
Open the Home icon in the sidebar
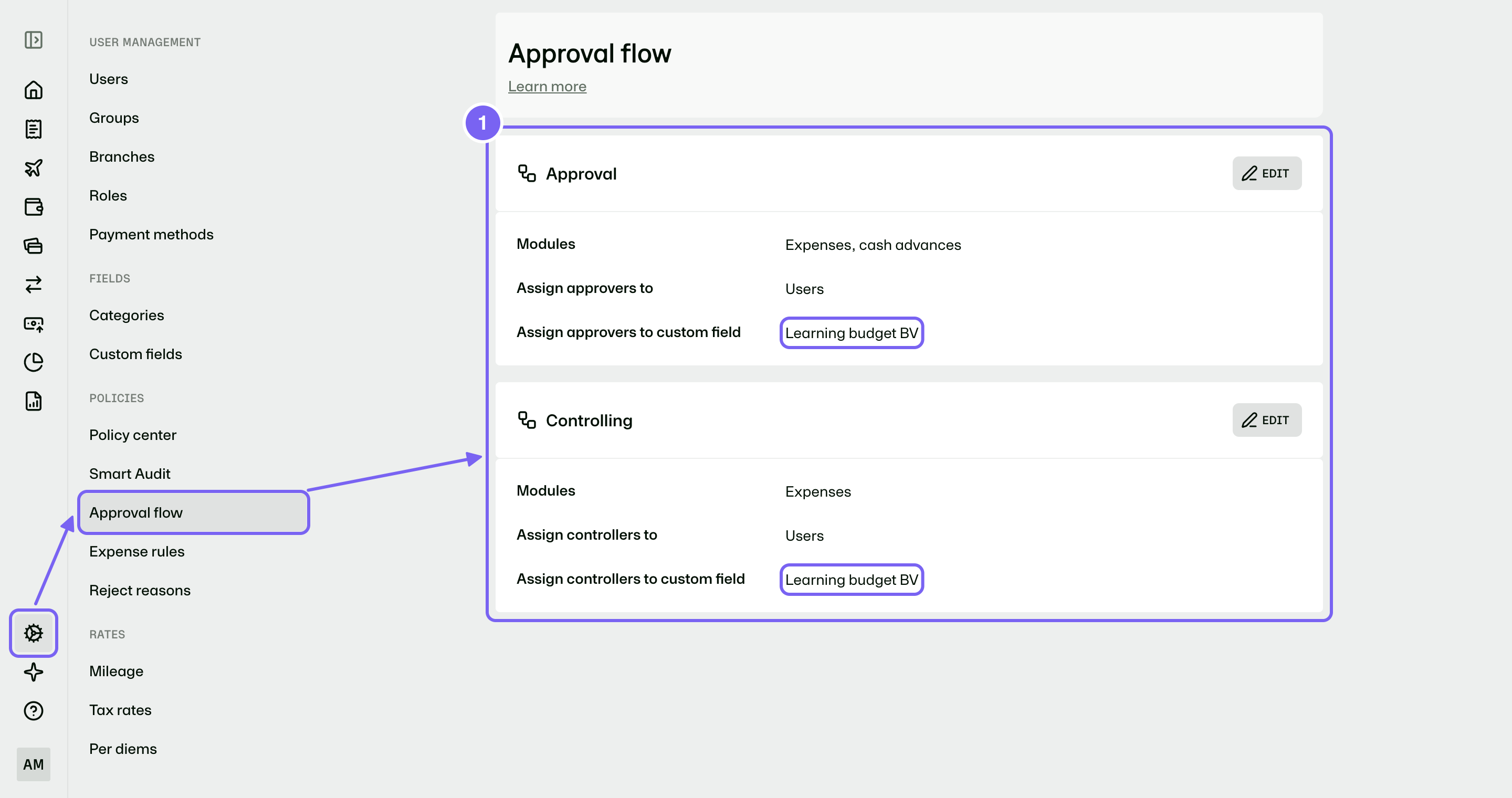tap(34, 90)
